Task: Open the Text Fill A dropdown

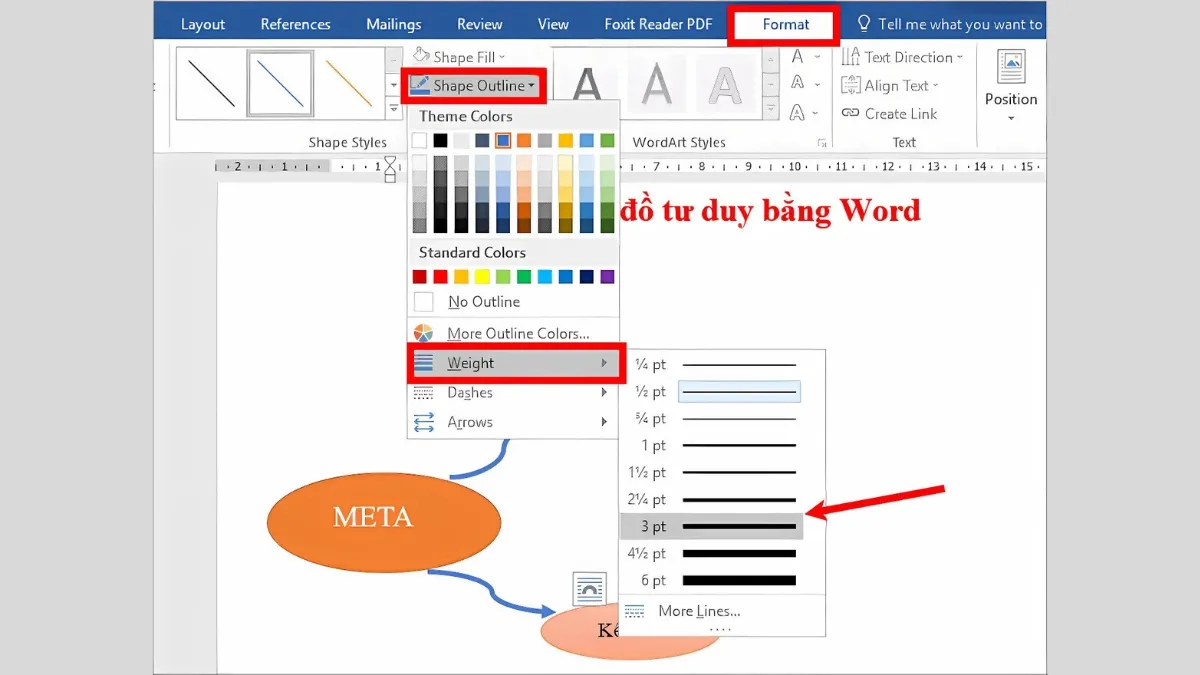Action: pos(804,57)
